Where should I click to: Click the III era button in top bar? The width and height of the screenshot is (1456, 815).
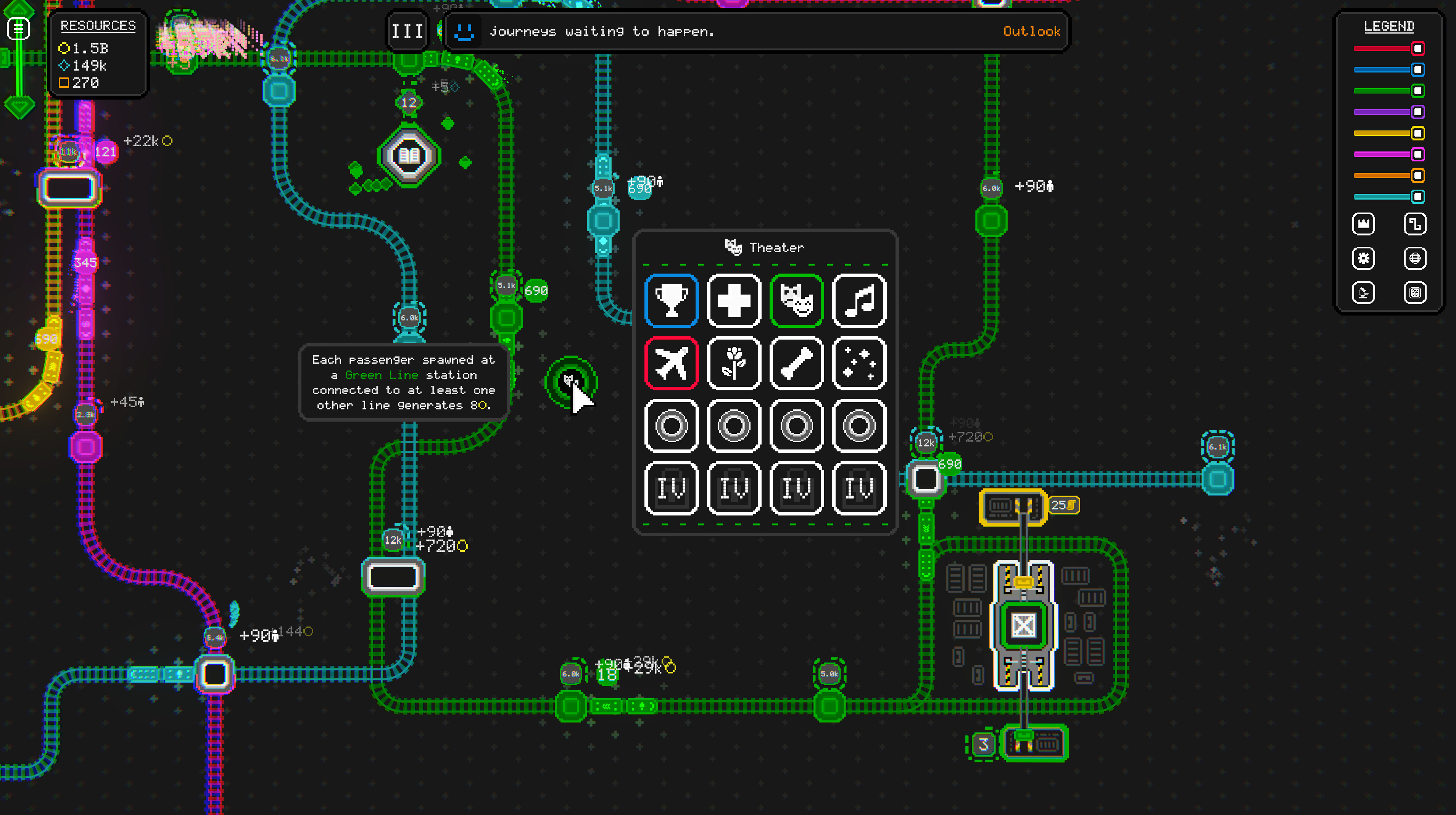(x=407, y=32)
